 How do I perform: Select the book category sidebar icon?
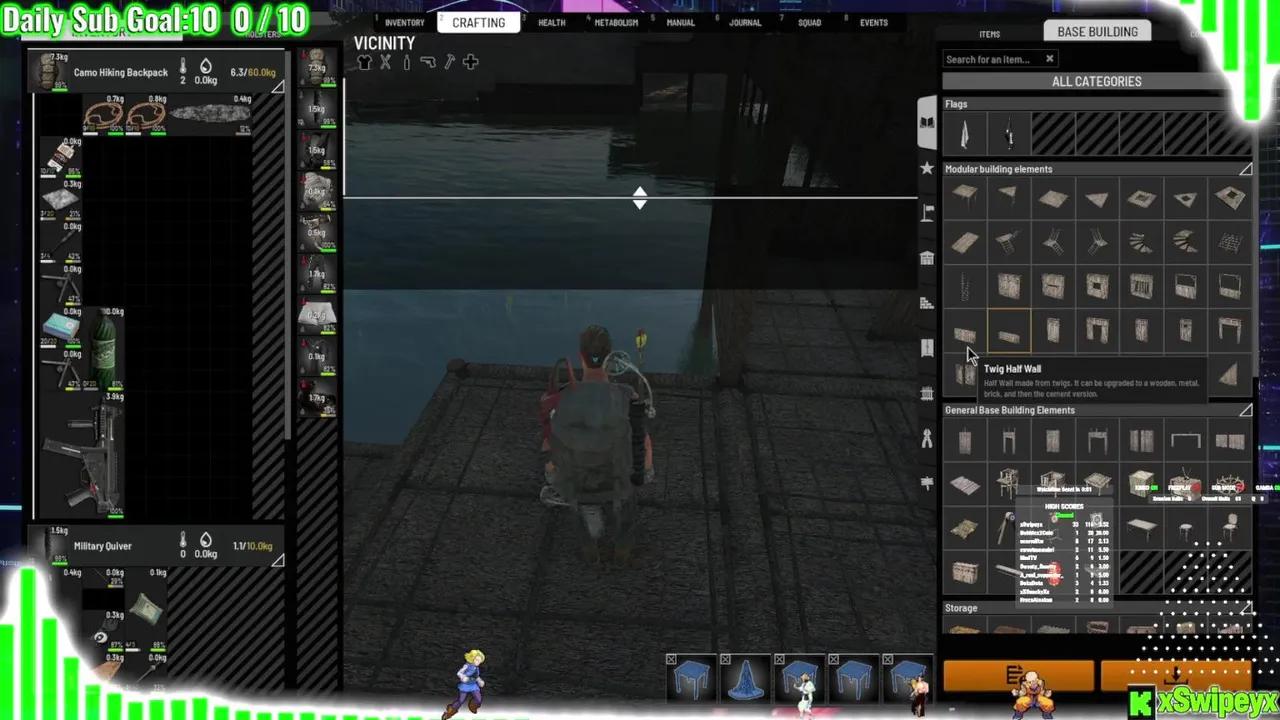tap(927, 123)
